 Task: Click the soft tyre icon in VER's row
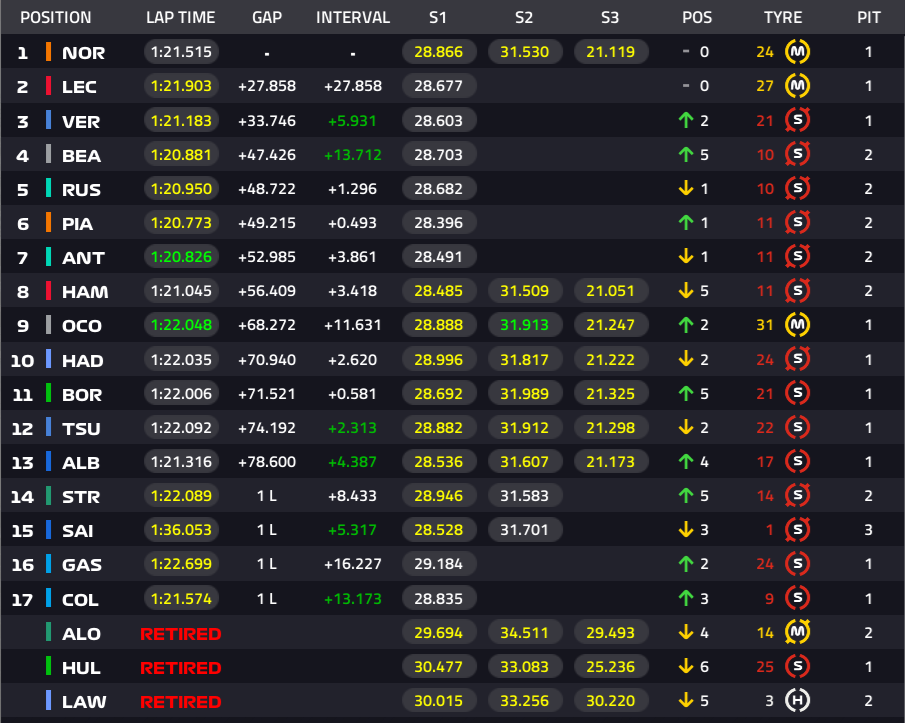point(797,120)
